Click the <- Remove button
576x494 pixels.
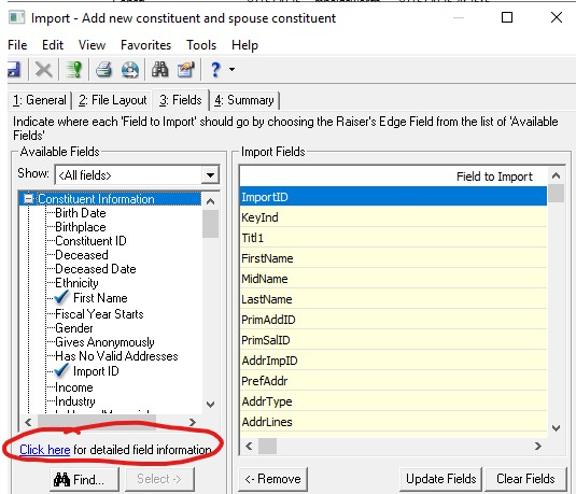[x=273, y=479]
